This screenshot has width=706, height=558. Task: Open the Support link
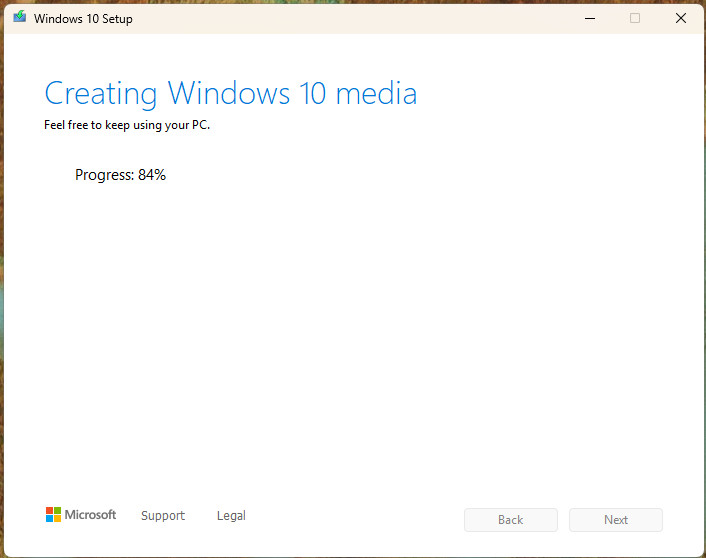(163, 515)
